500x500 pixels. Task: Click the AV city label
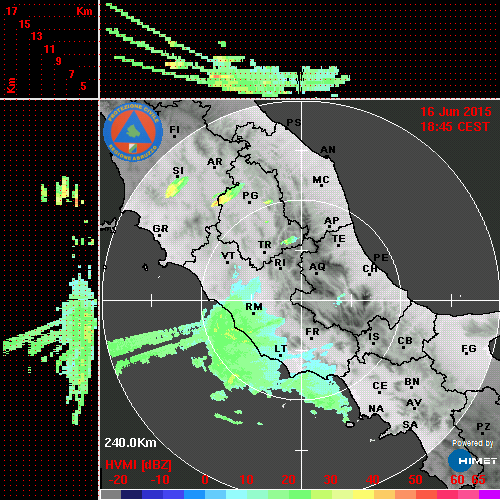pos(414,403)
